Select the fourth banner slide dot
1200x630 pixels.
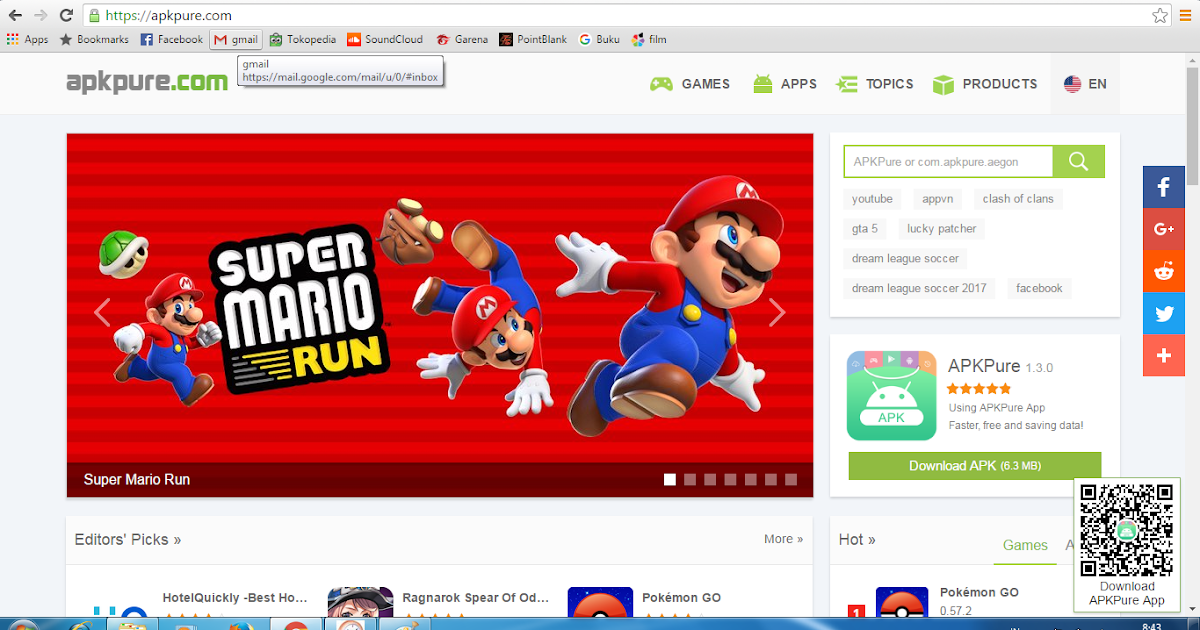(x=730, y=480)
